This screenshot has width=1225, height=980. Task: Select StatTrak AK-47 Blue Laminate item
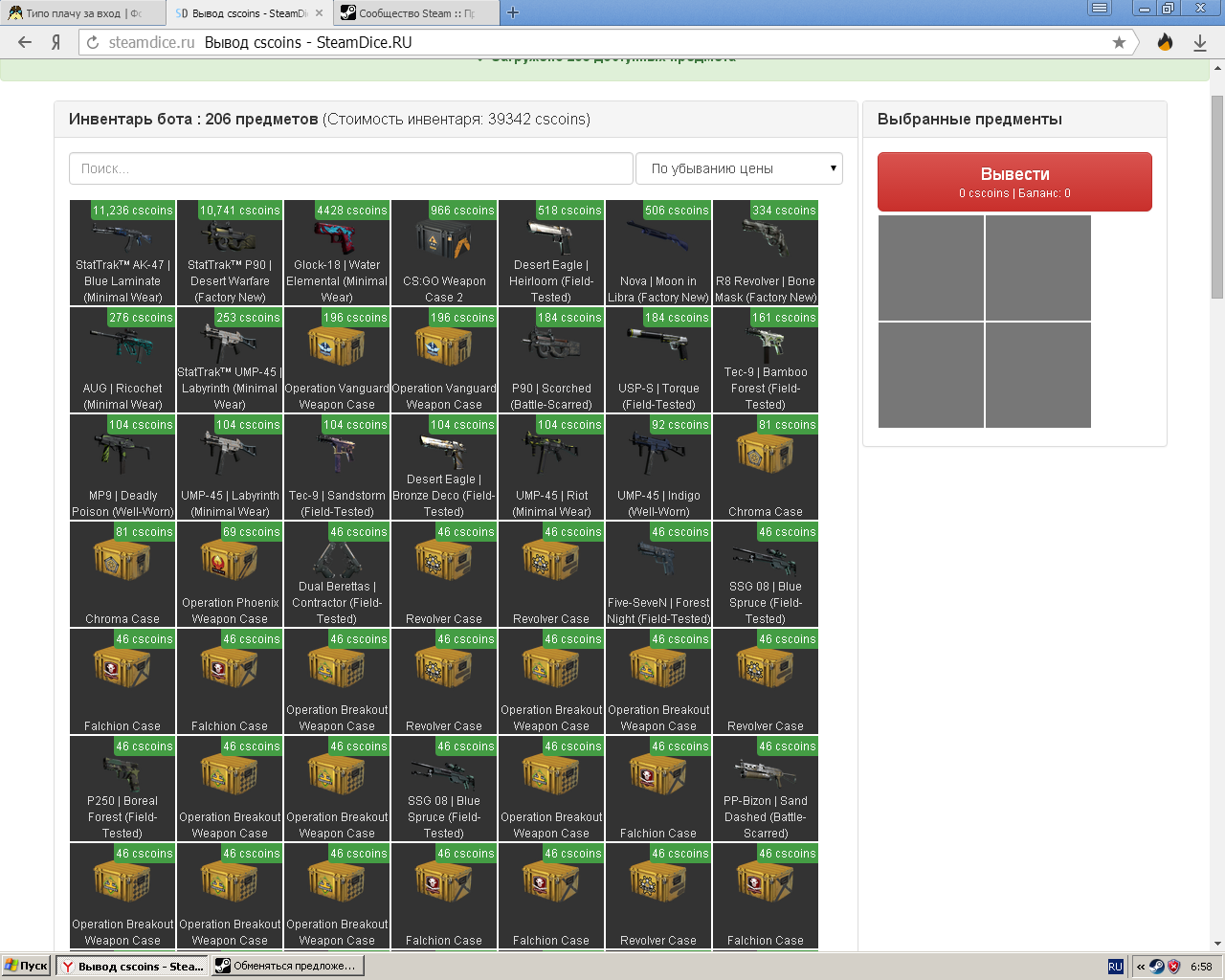point(122,253)
